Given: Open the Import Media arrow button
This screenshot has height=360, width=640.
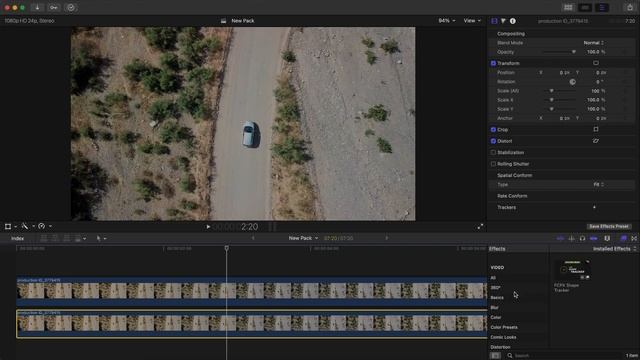Looking at the screenshot, I should (x=37, y=7).
